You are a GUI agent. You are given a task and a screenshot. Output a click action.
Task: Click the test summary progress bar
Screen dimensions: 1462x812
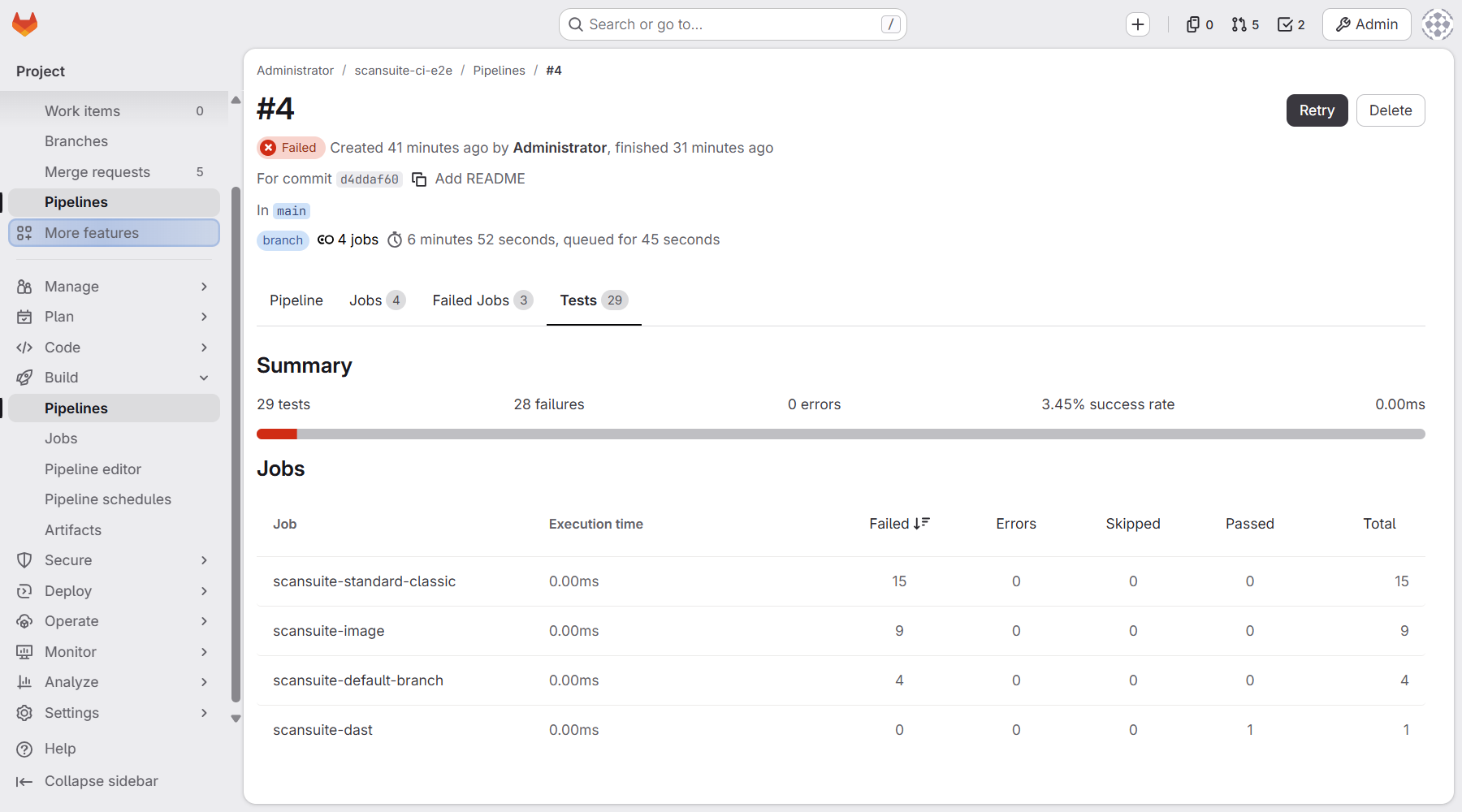pos(841,434)
